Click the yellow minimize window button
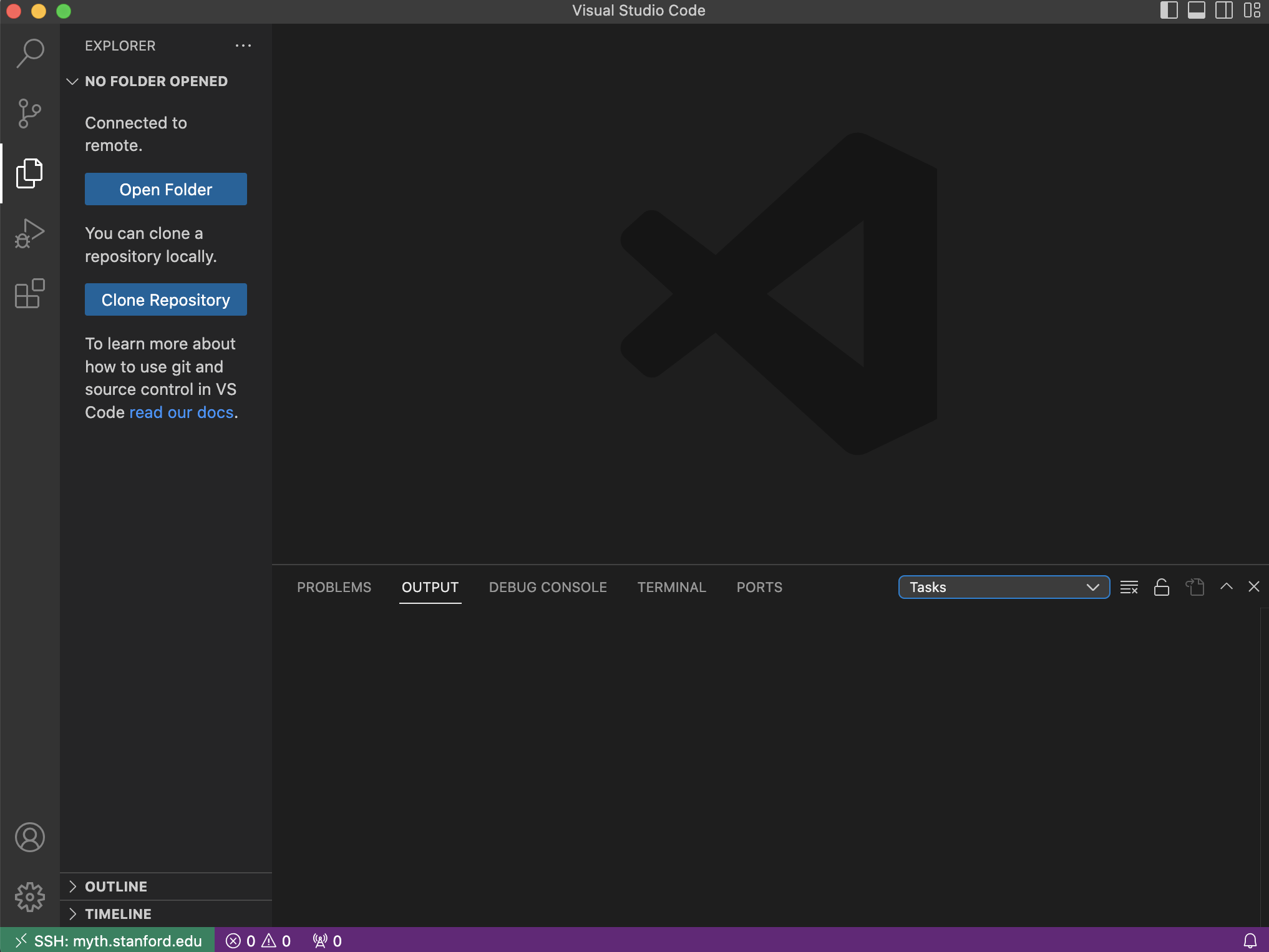This screenshot has height=952, width=1269. tap(39, 11)
